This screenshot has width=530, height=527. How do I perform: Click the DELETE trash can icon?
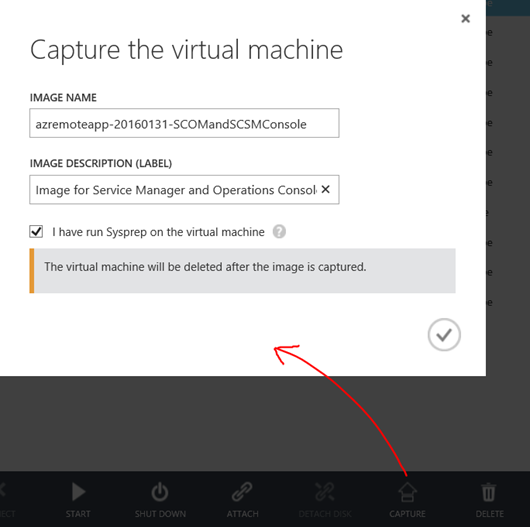pyautogui.click(x=489, y=492)
